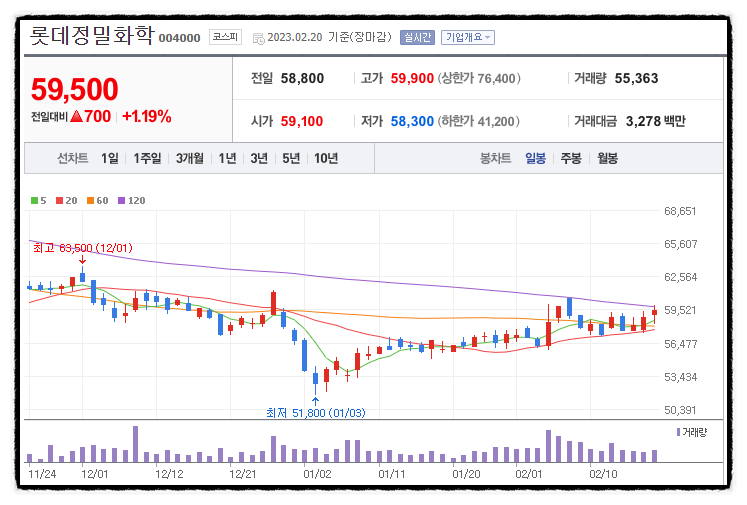This screenshot has height=505, width=747.
Task: Click the stock name 롯데정밀화학
Action: 92,35
